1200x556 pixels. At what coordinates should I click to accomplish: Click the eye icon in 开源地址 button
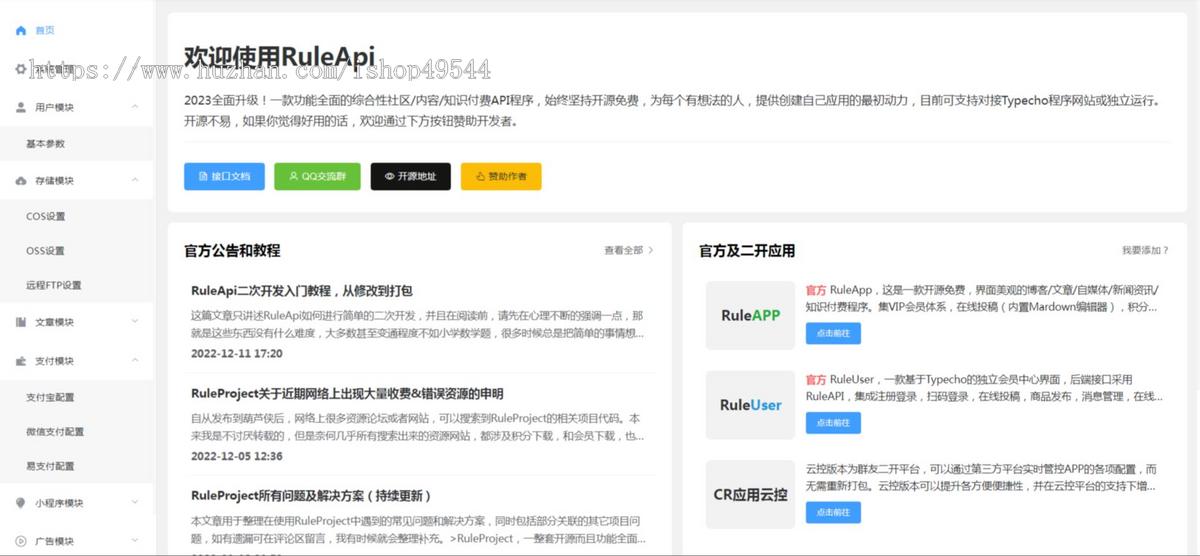click(x=390, y=176)
